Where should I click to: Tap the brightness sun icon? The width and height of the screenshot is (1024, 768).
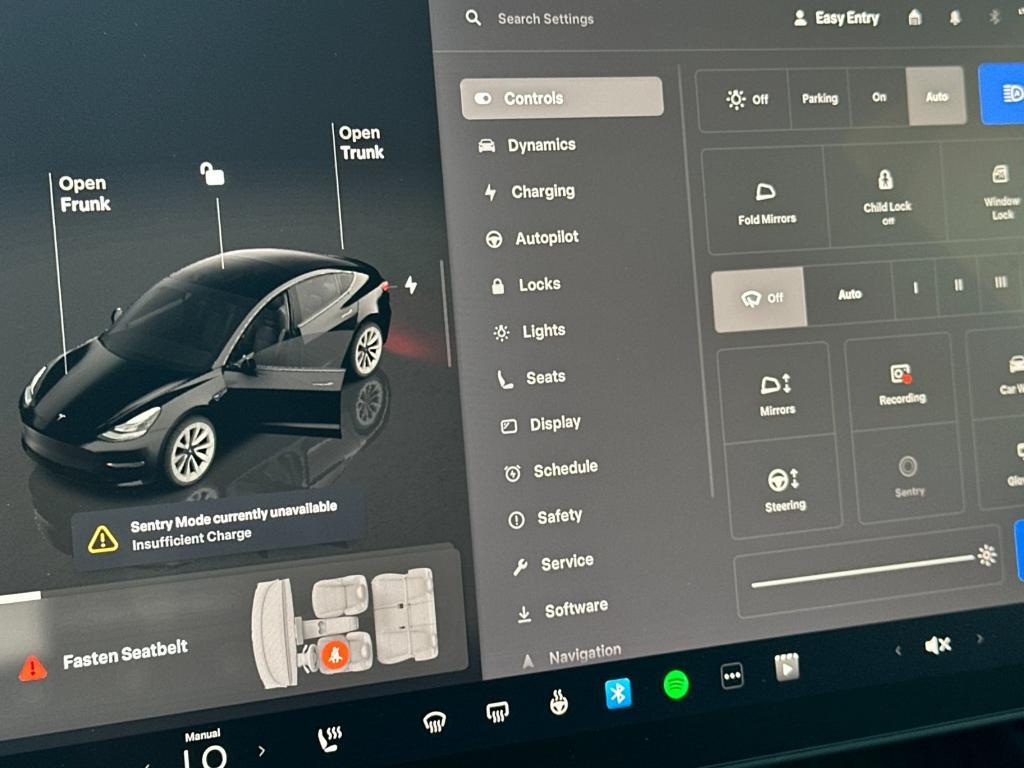987,555
